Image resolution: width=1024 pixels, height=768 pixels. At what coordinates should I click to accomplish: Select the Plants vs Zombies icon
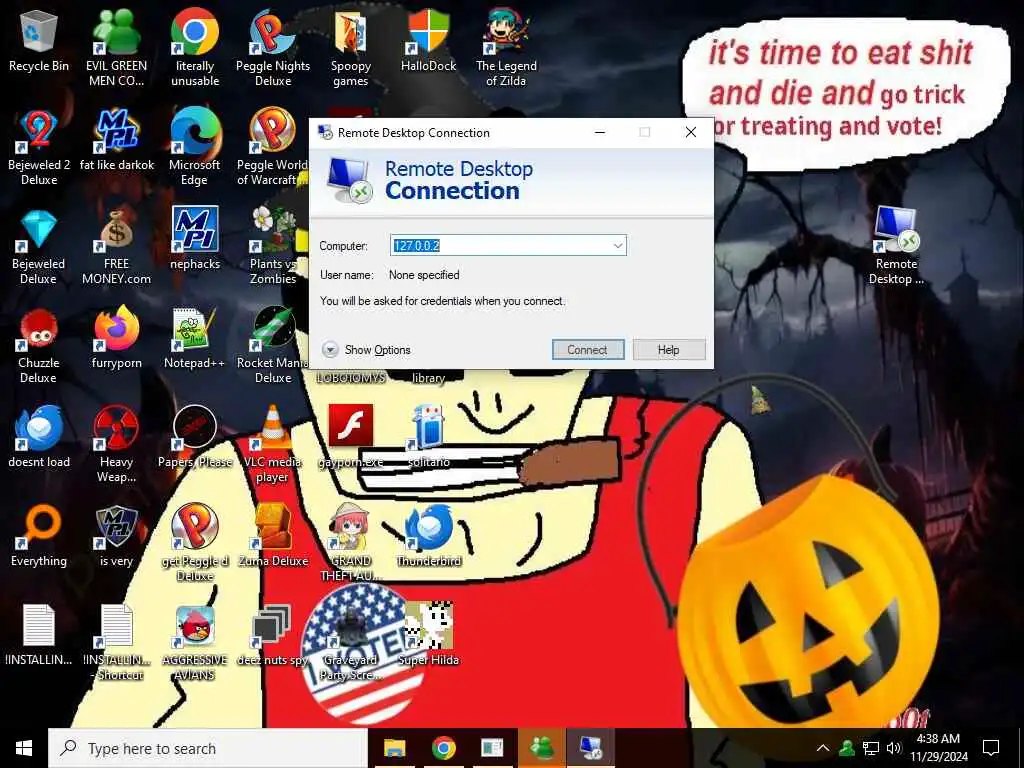(x=273, y=246)
